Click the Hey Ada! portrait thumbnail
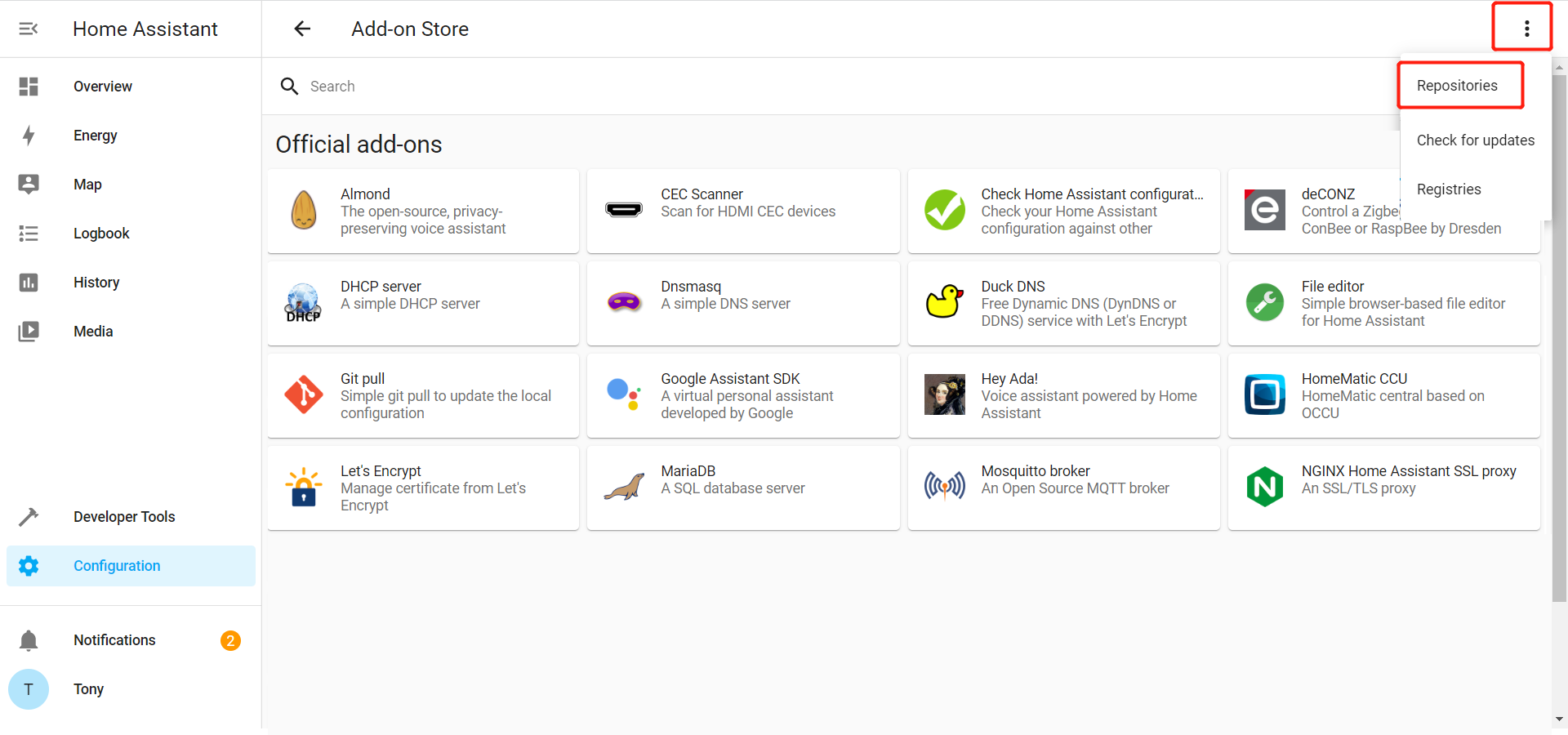This screenshot has height=735, width=1568. click(x=945, y=394)
